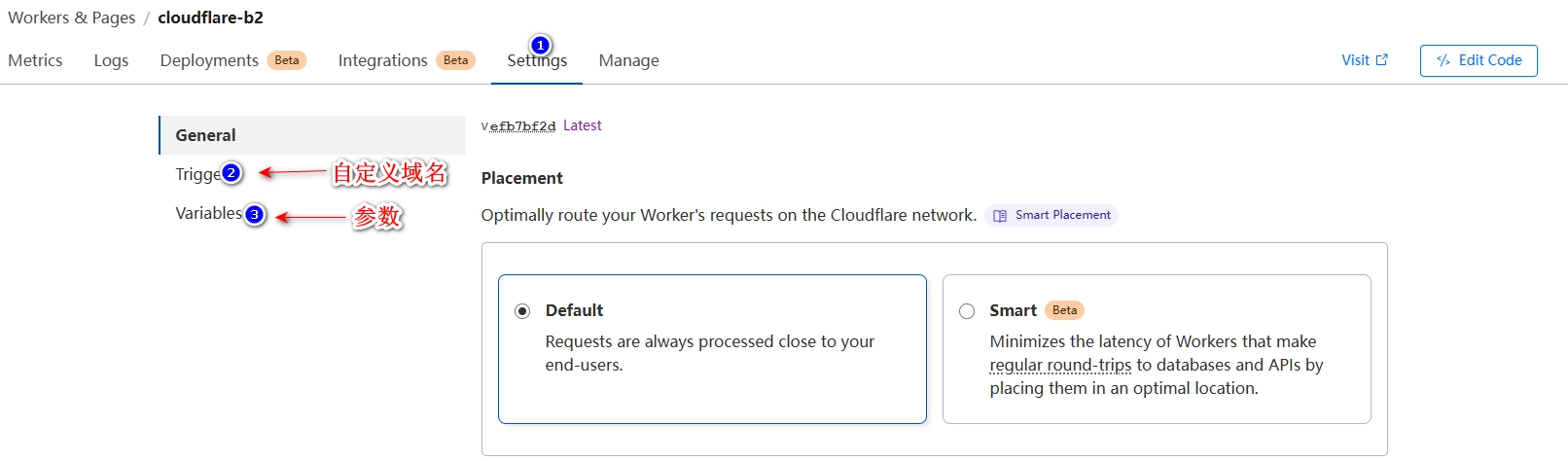
Task: Click the Latest version link
Action: 582,125
